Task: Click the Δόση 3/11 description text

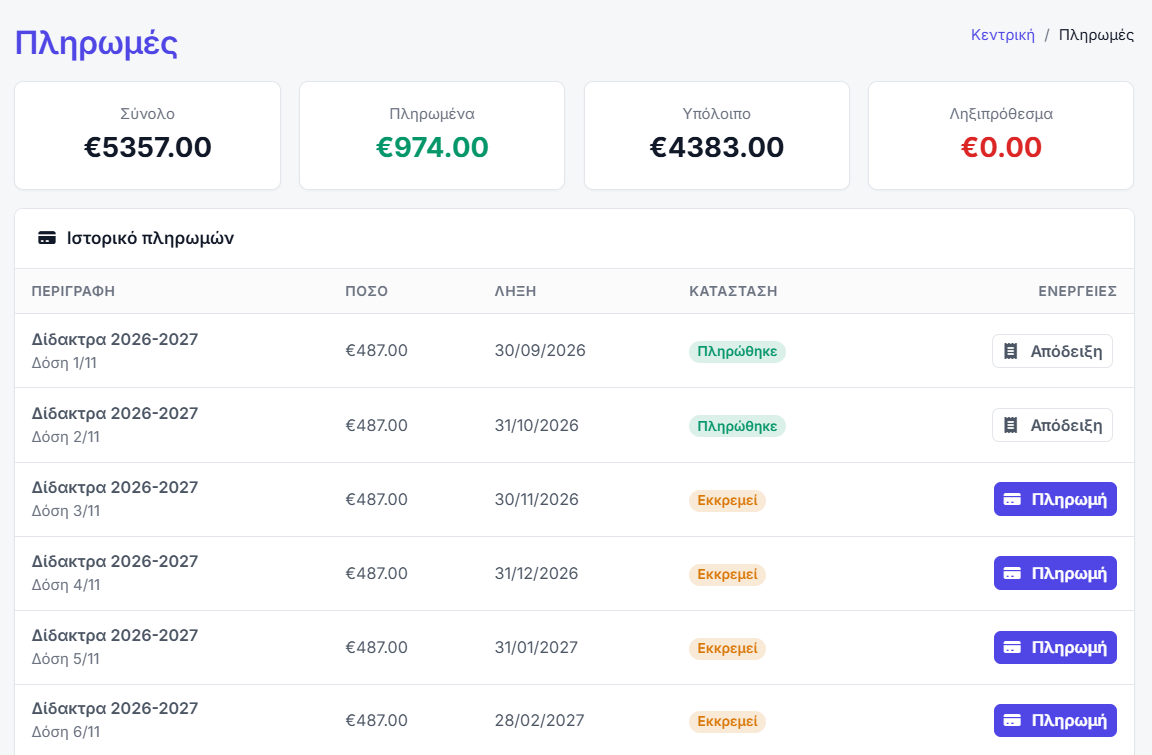Action: click(65, 510)
